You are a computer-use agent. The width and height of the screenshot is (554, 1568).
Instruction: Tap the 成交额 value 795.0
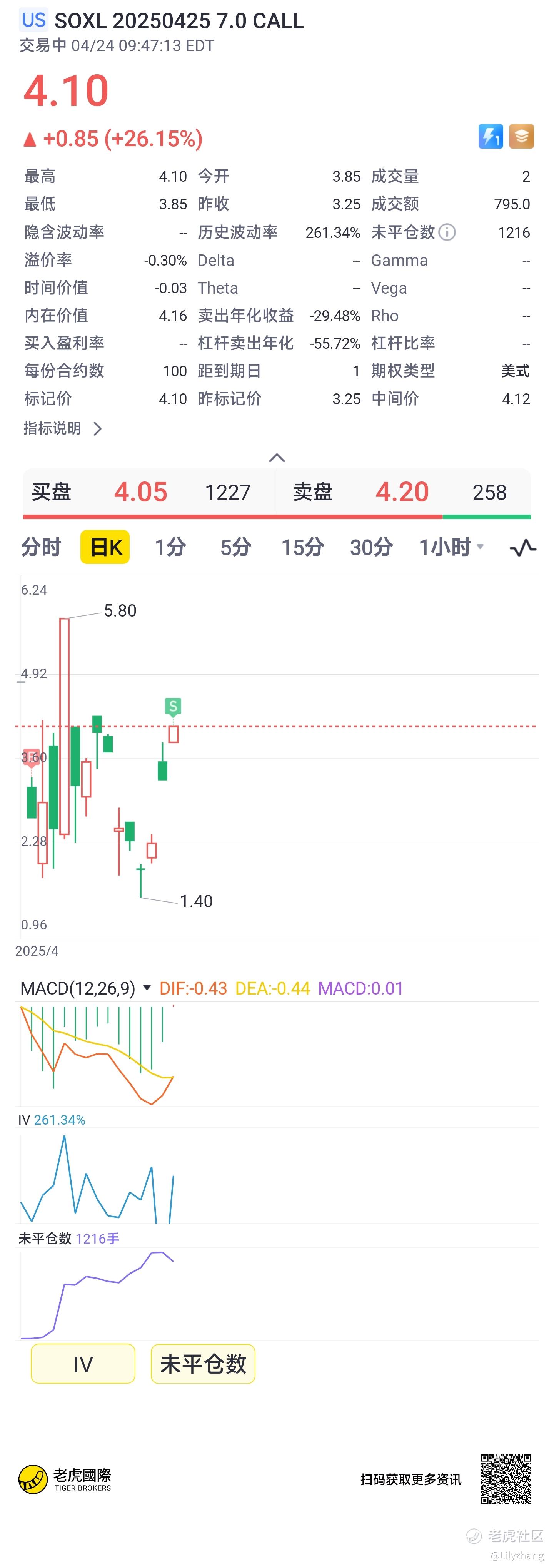coord(512,204)
